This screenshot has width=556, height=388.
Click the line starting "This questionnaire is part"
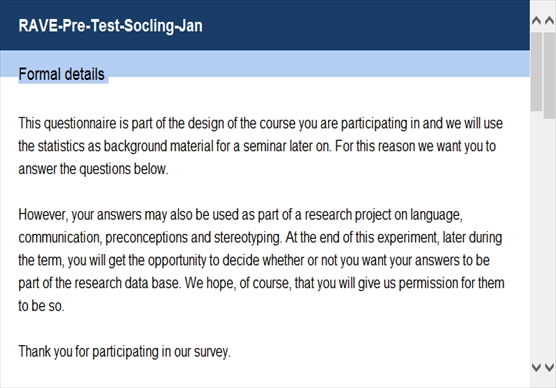click(x=260, y=123)
